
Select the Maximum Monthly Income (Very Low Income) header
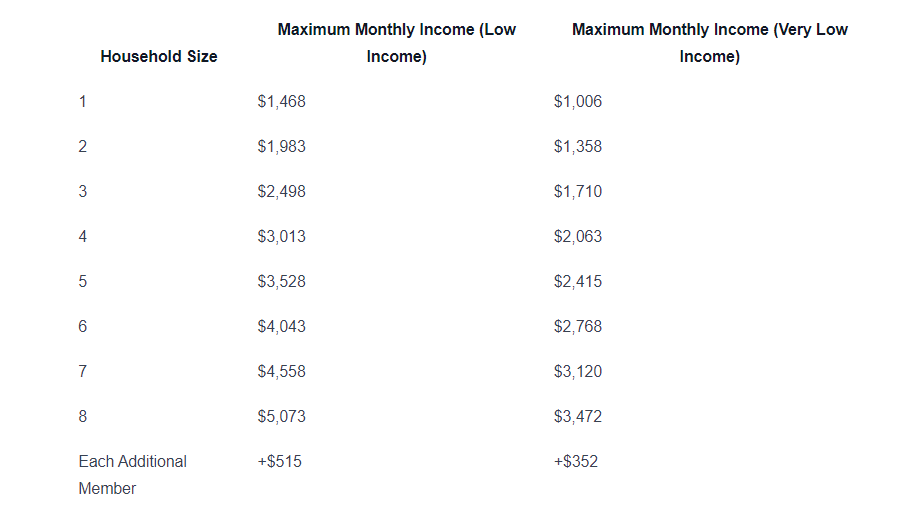tap(709, 43)
